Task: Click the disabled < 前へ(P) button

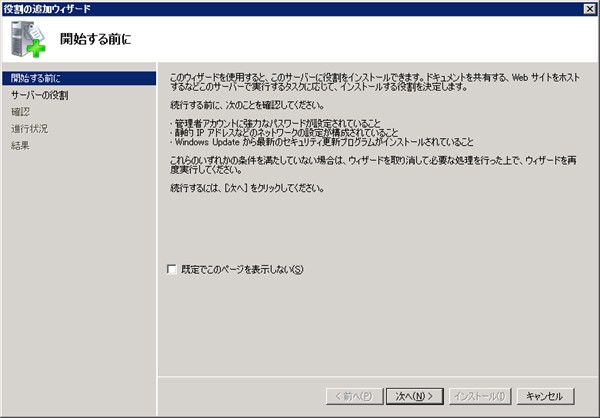Action: [x=354, y=396]
